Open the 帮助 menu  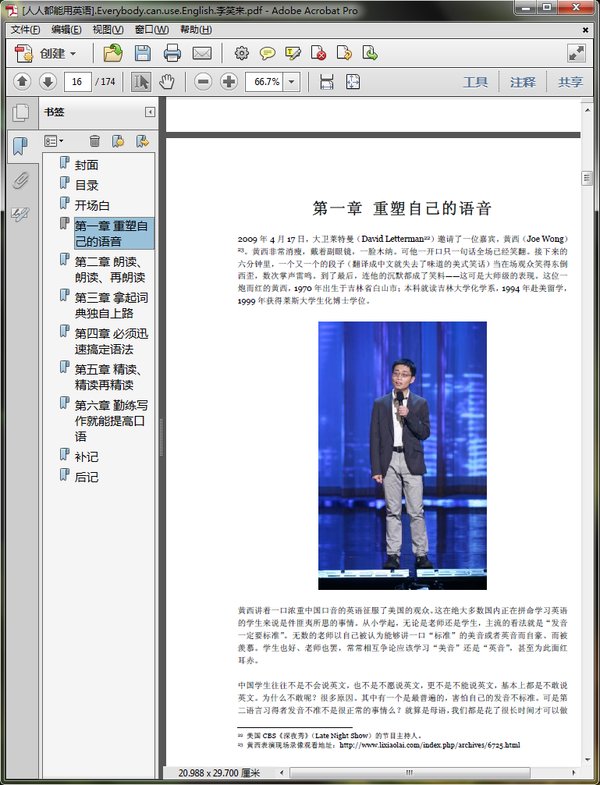195,30
